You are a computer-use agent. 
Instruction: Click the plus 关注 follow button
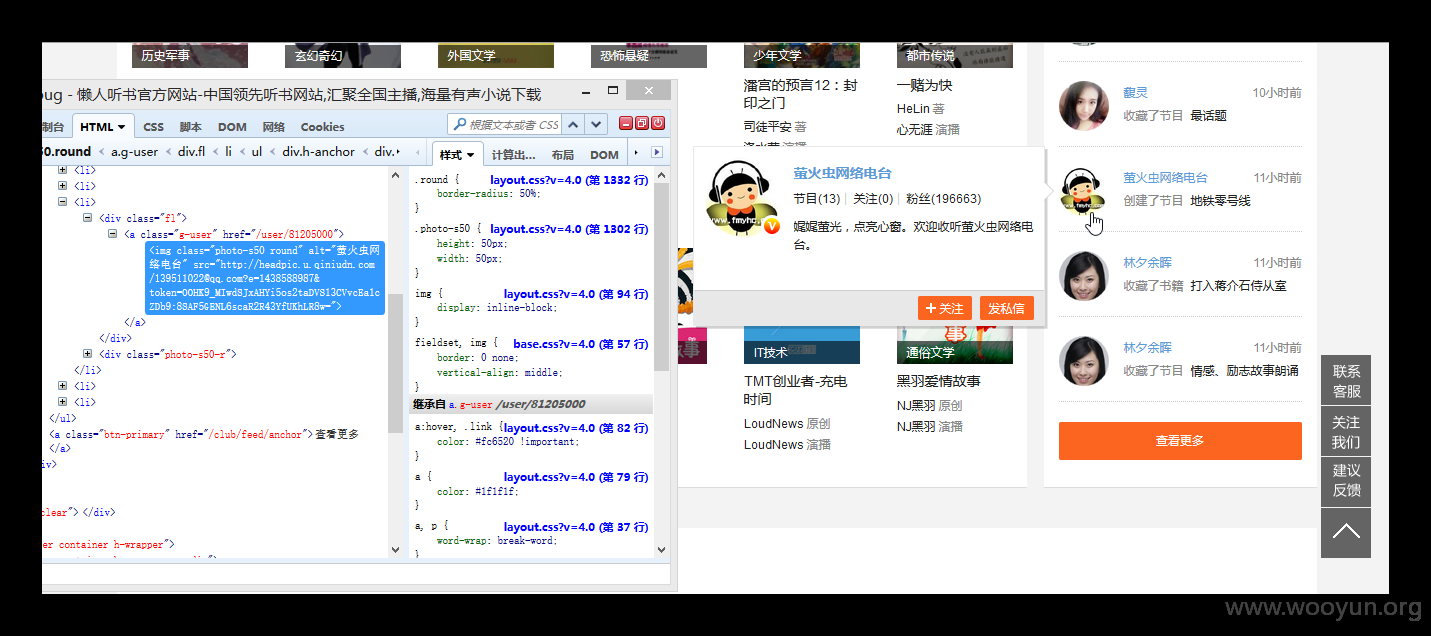click(945, 308)
